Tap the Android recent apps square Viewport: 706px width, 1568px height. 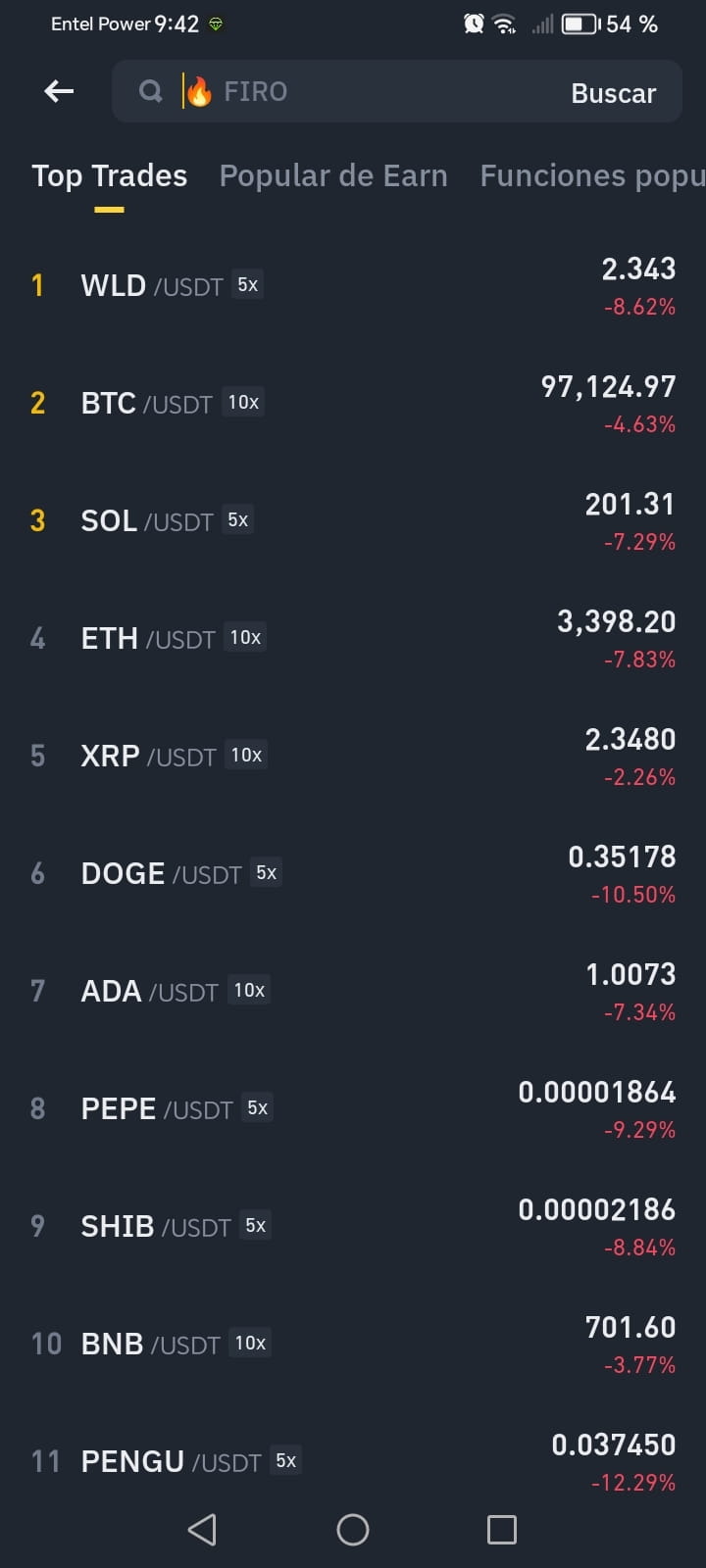click(502, 1529)
